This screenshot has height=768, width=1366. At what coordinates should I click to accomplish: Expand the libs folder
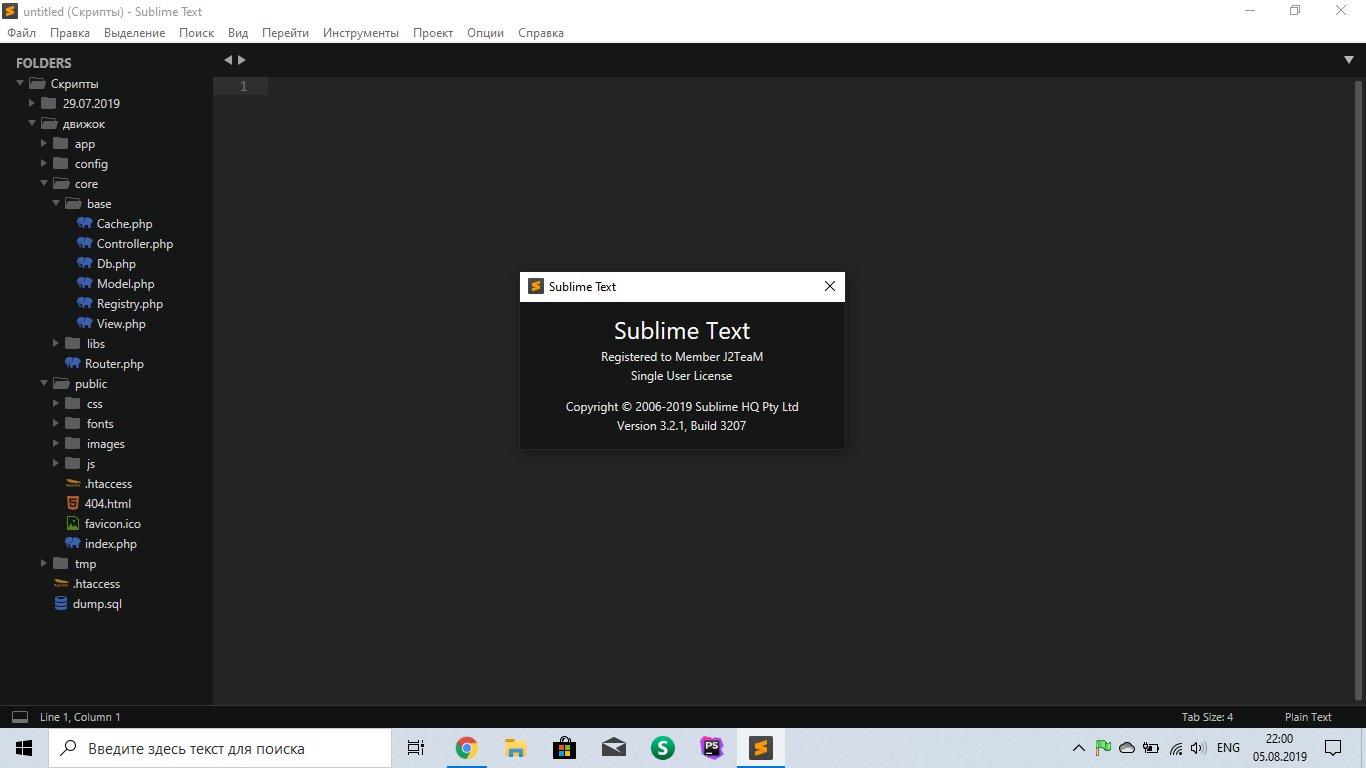point(56,344)
